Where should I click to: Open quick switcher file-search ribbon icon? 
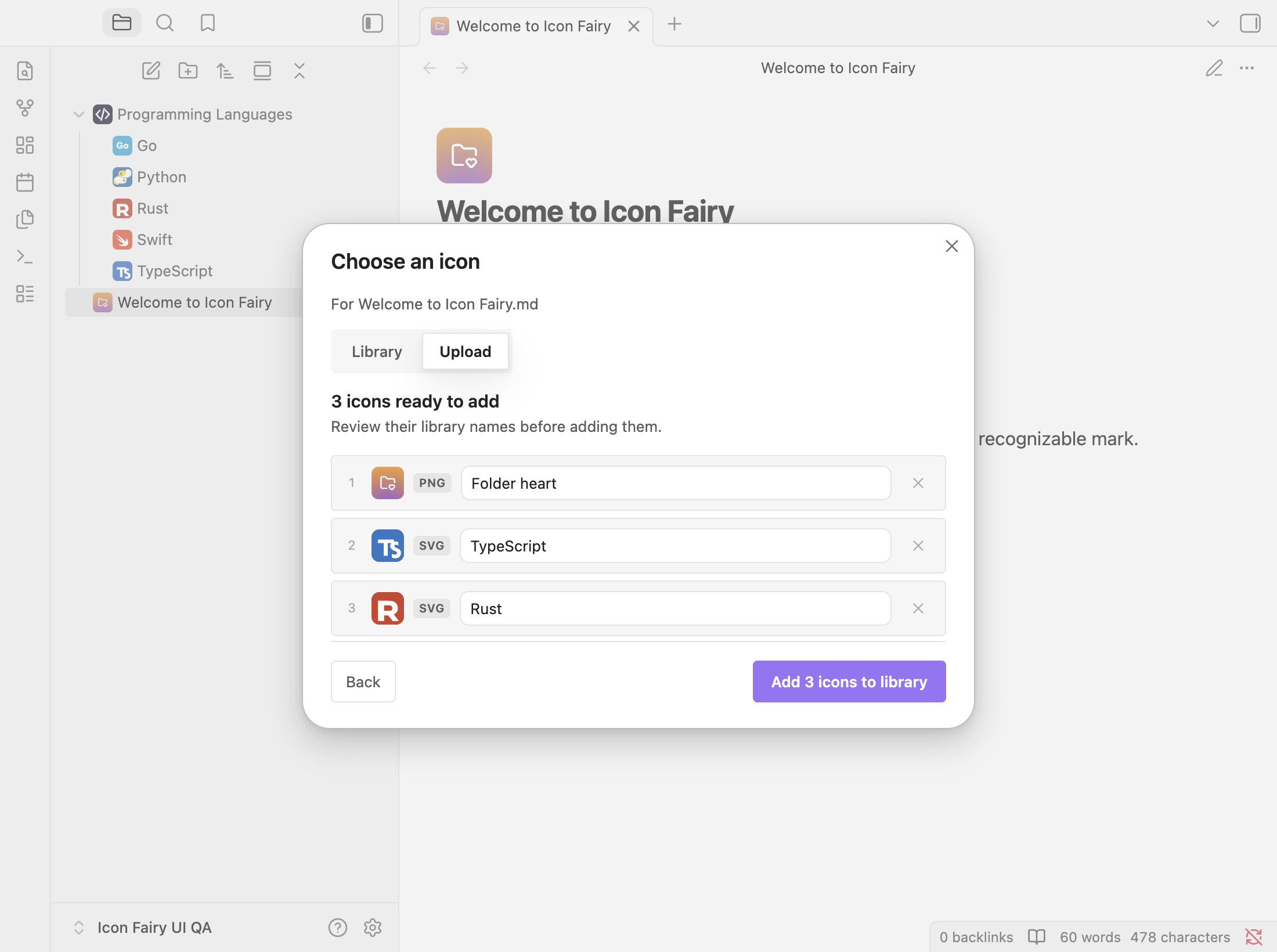click(25, 71)
